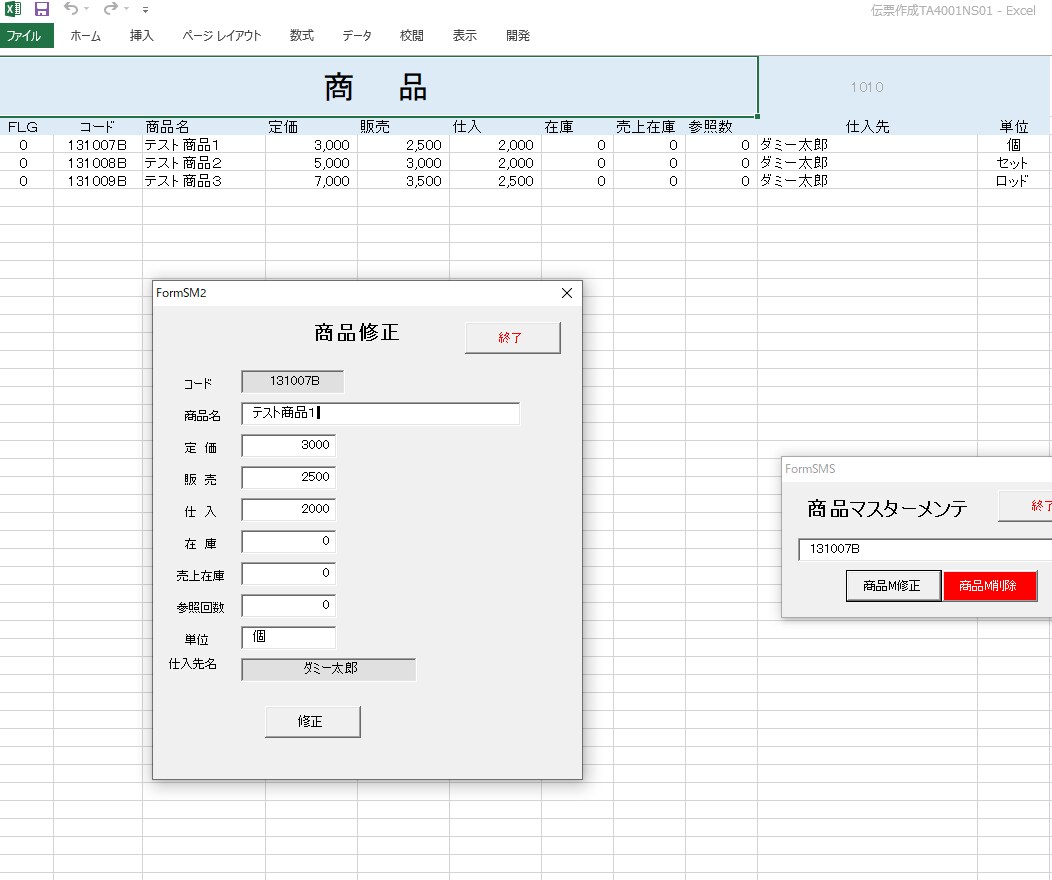Image resolution: width=1052 pixels, height=880 pixels.
Task: Select the 在庫 header cell in sheet
Action: (577, 127)
